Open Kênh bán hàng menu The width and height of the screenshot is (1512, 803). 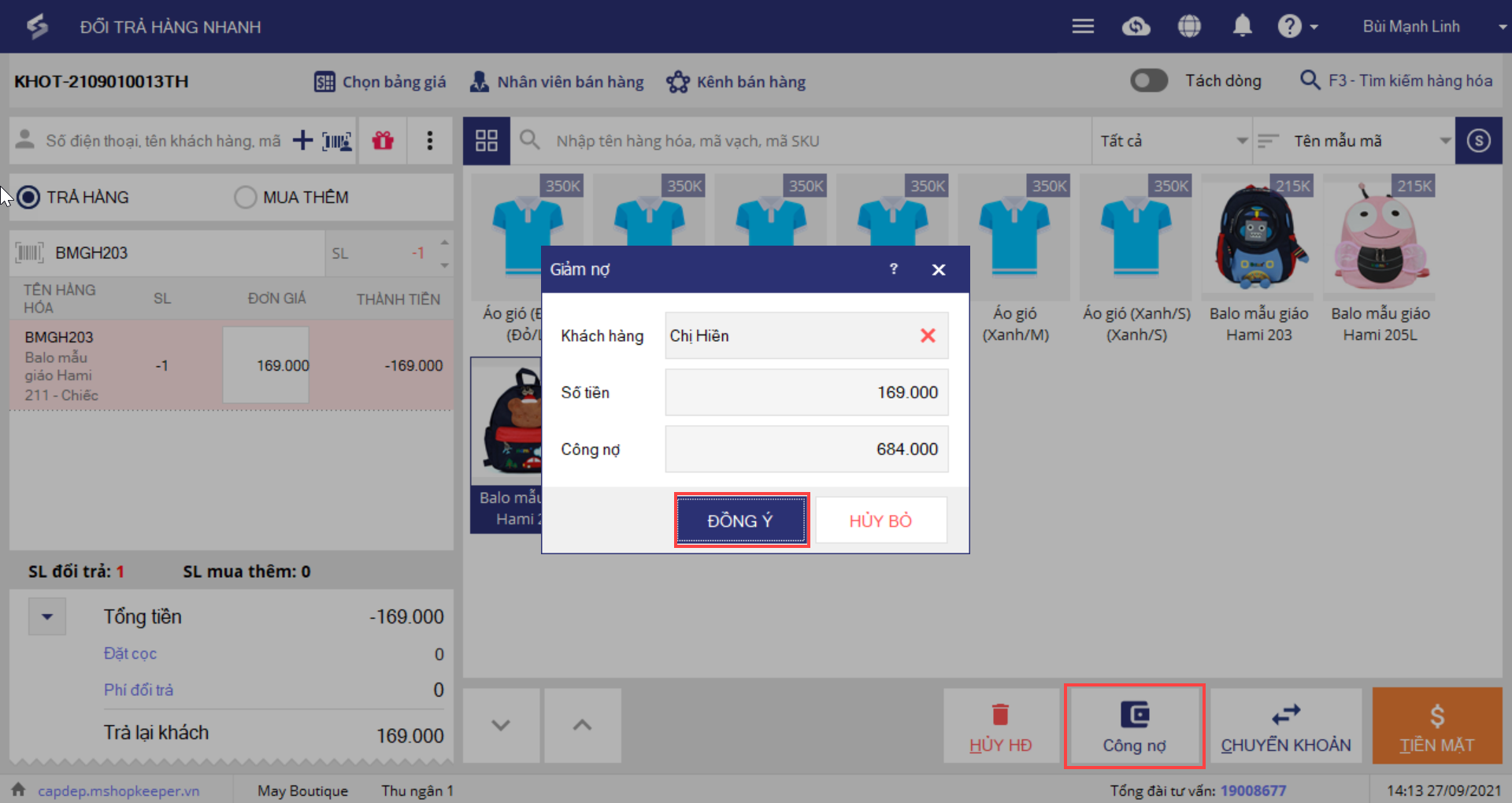click(x=736, y=82)
